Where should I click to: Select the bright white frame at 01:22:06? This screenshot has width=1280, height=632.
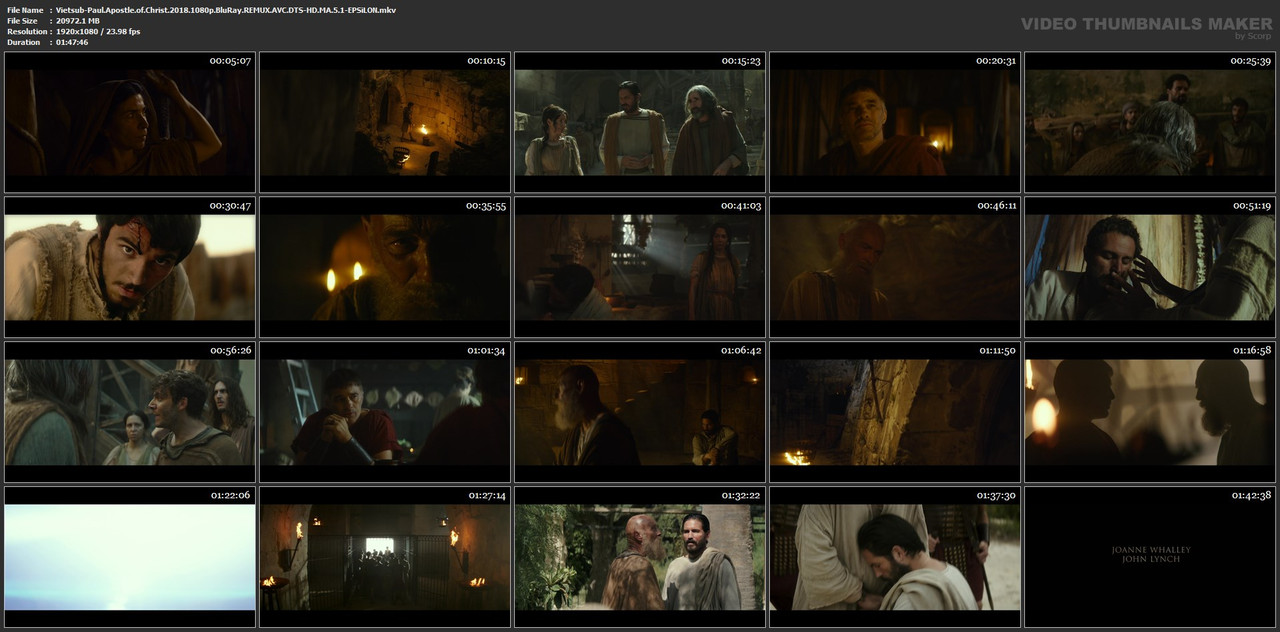coord(130,557)
